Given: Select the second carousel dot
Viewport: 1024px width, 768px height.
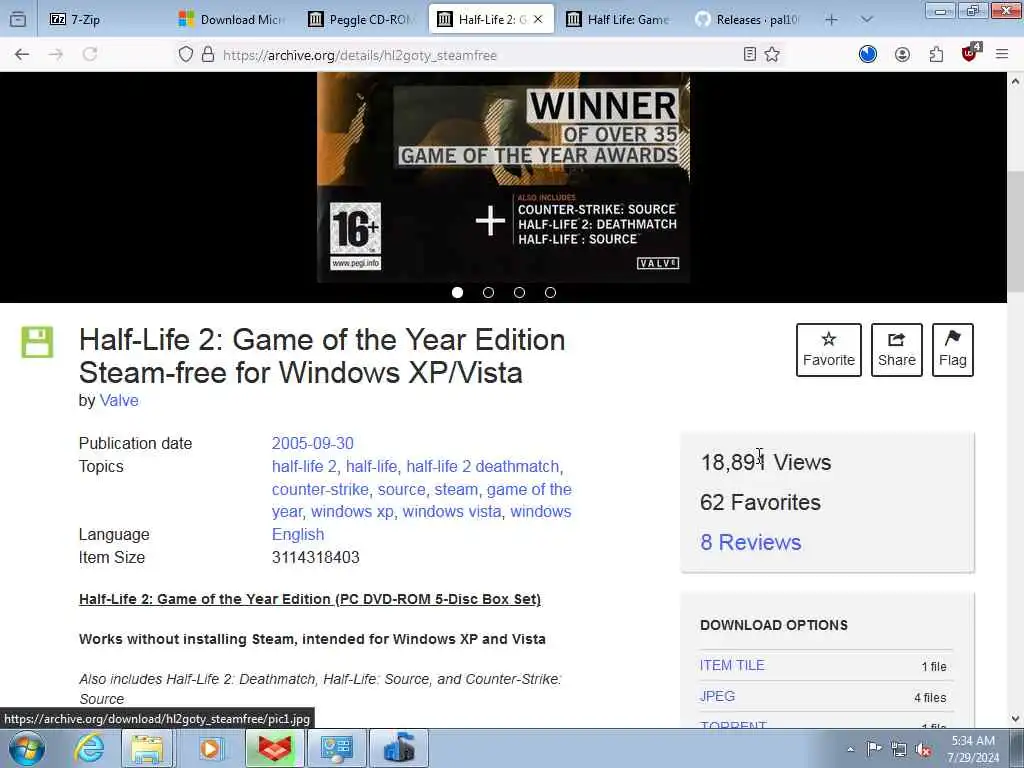Looking at the screenshot, I should [x=488, y=293].
